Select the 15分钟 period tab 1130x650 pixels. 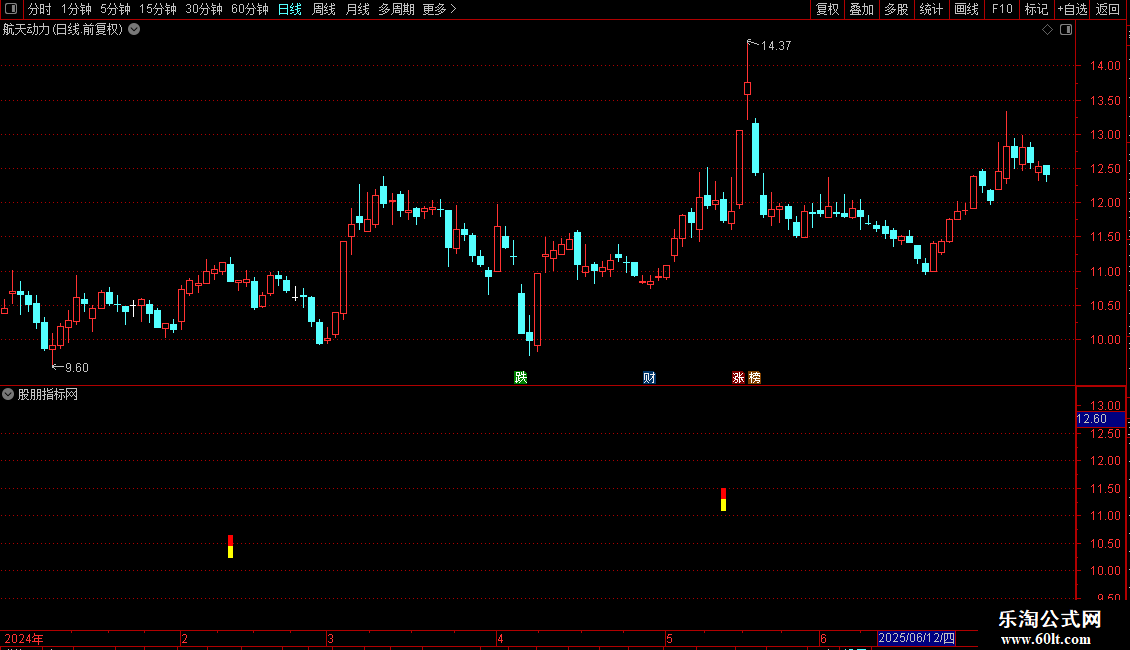click(x=158, y=9)
